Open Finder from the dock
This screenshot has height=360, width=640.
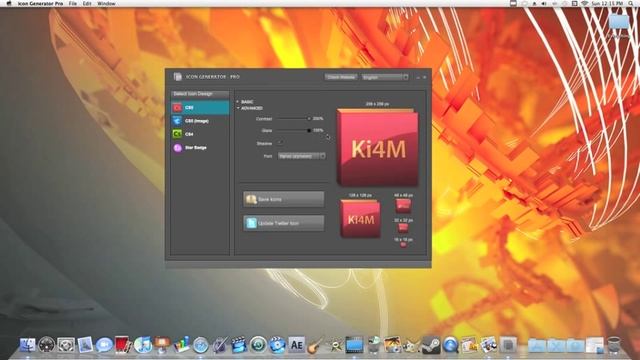(27, 345)
